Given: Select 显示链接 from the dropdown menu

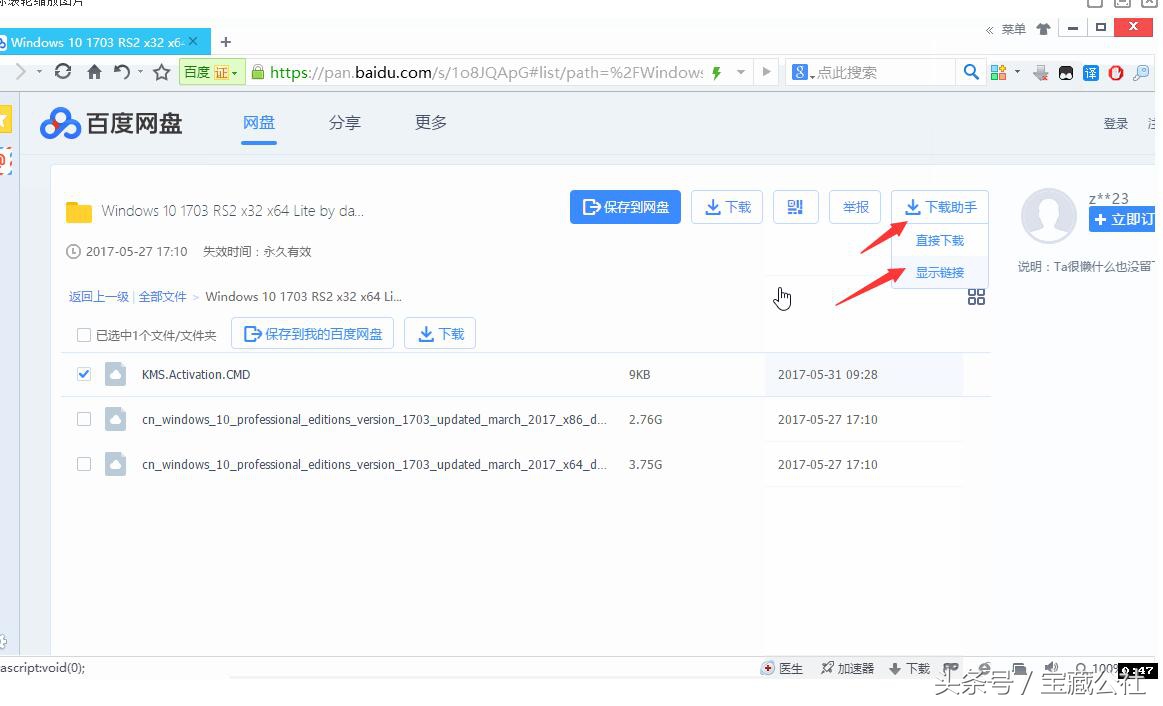Looking at the screenshot, I should (x=939, y=272).
